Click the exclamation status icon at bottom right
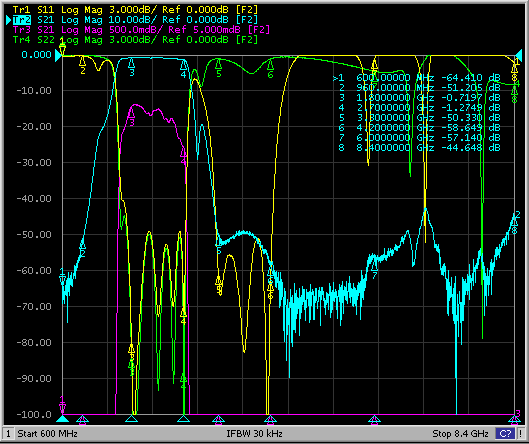This screenshot has height=444, width=529. [x=521, y=433]
